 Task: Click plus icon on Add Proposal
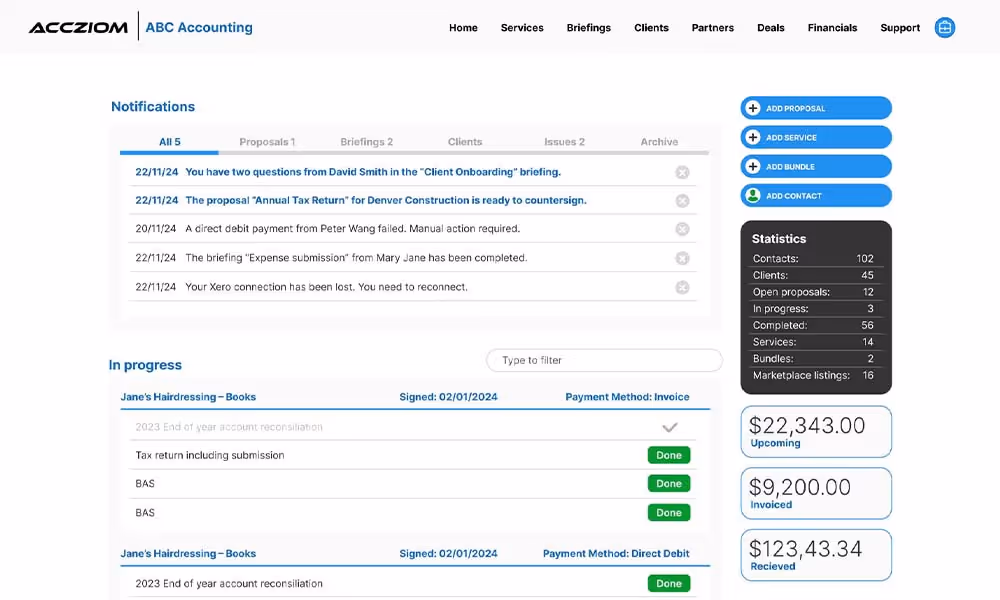pos(753,108)
